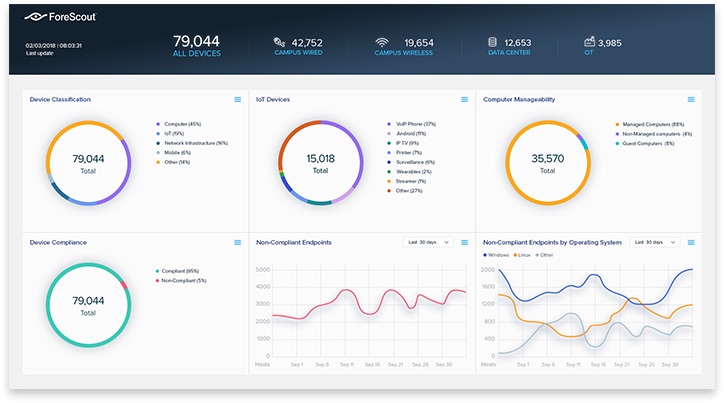Screen dimensions: 724x403
Task: Click the Campus Wireless wifi icon
Action: [381, 43]
